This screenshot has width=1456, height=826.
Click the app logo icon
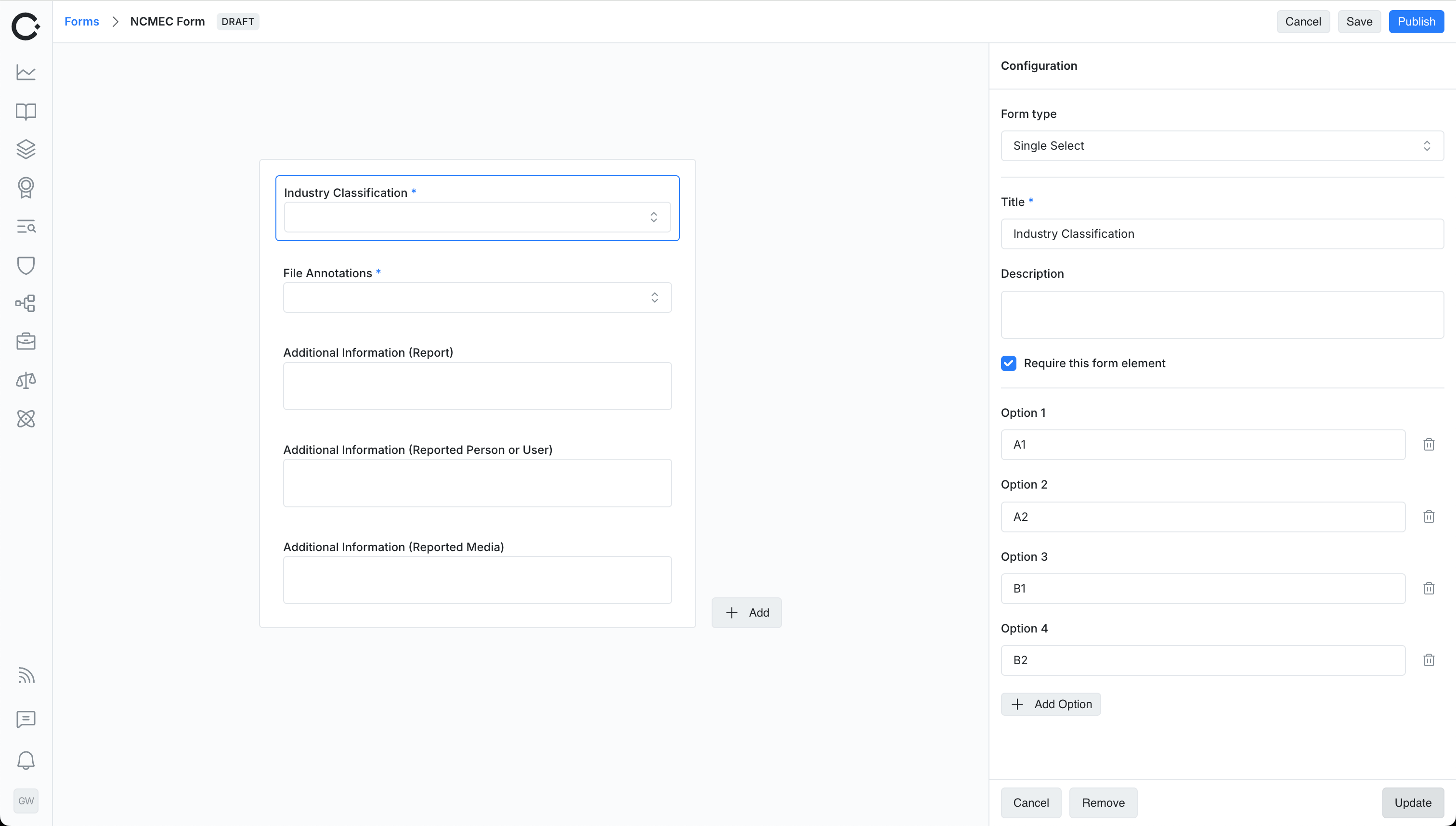pyautogui.click(x=26, y=26)
